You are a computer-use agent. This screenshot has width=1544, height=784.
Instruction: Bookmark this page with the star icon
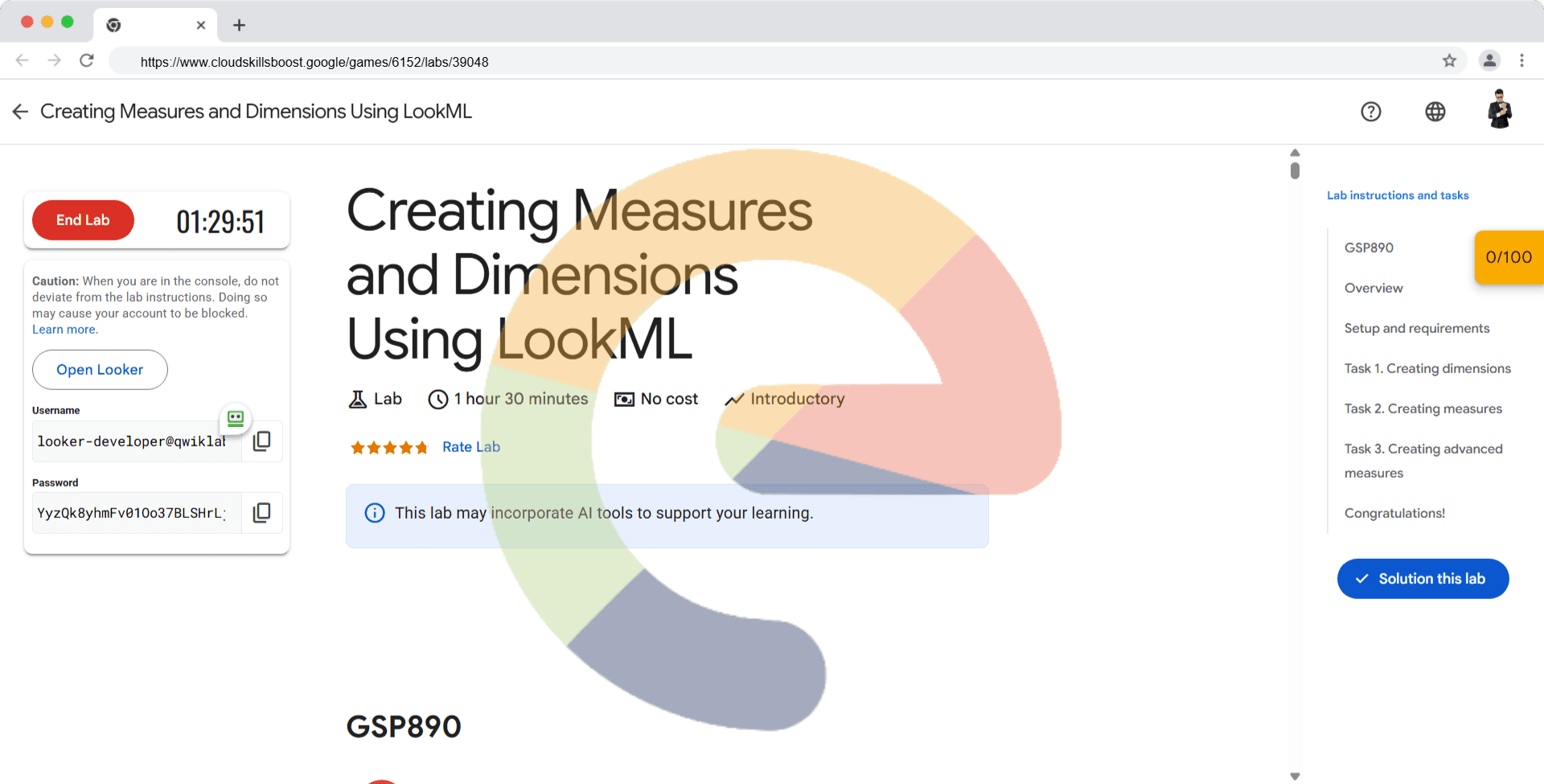tap(1449, 61)
